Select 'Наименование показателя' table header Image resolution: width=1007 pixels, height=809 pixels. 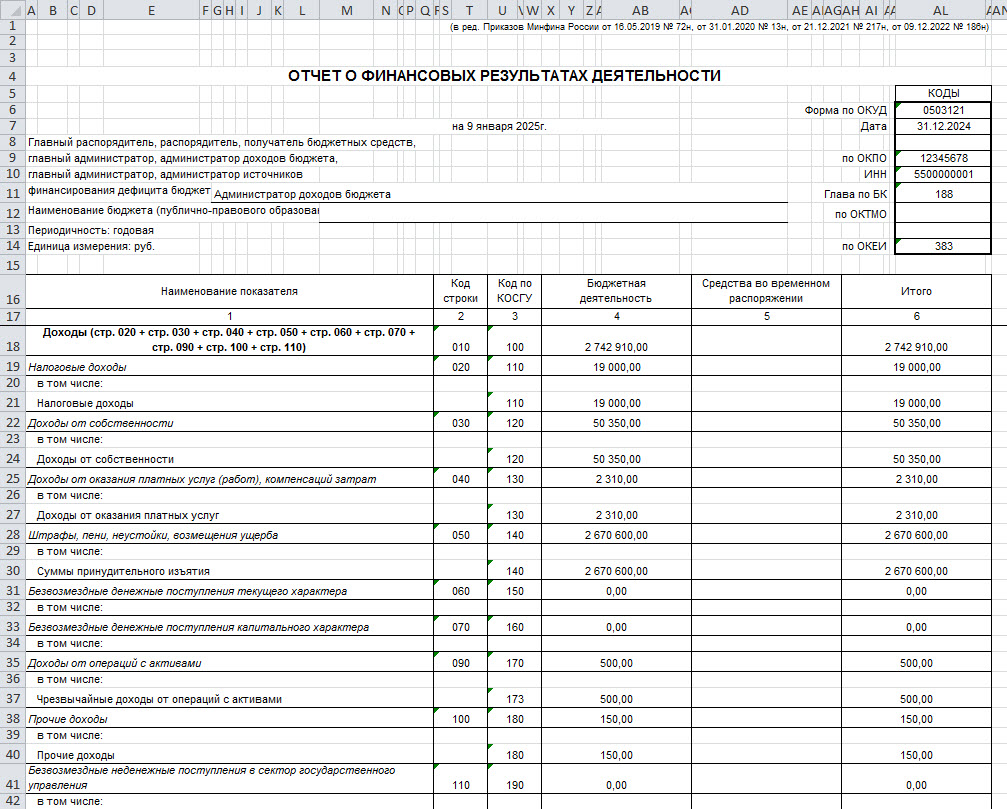pyautogui.click(x=229, y=291)
